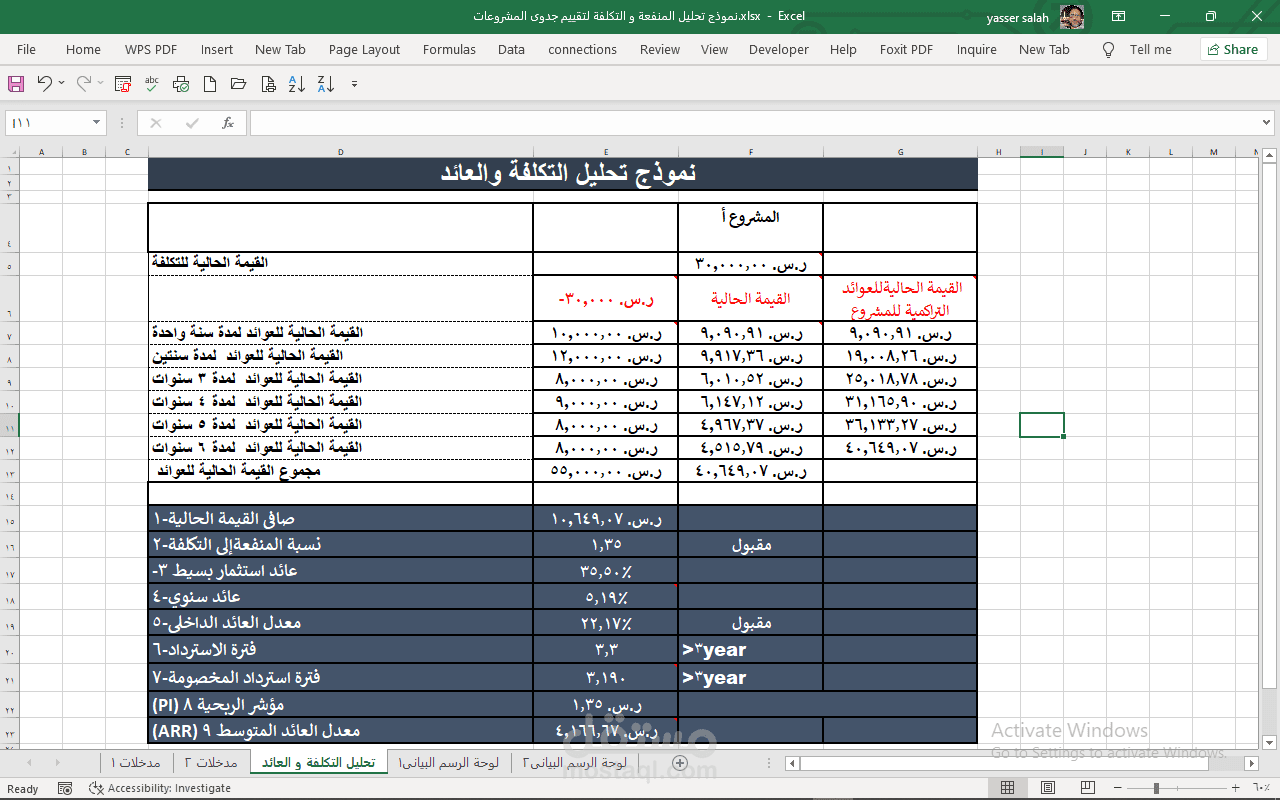Click the form/macro icon beside Redo
The height and width of the screenshot is (800, 1280).
point(123,84)
